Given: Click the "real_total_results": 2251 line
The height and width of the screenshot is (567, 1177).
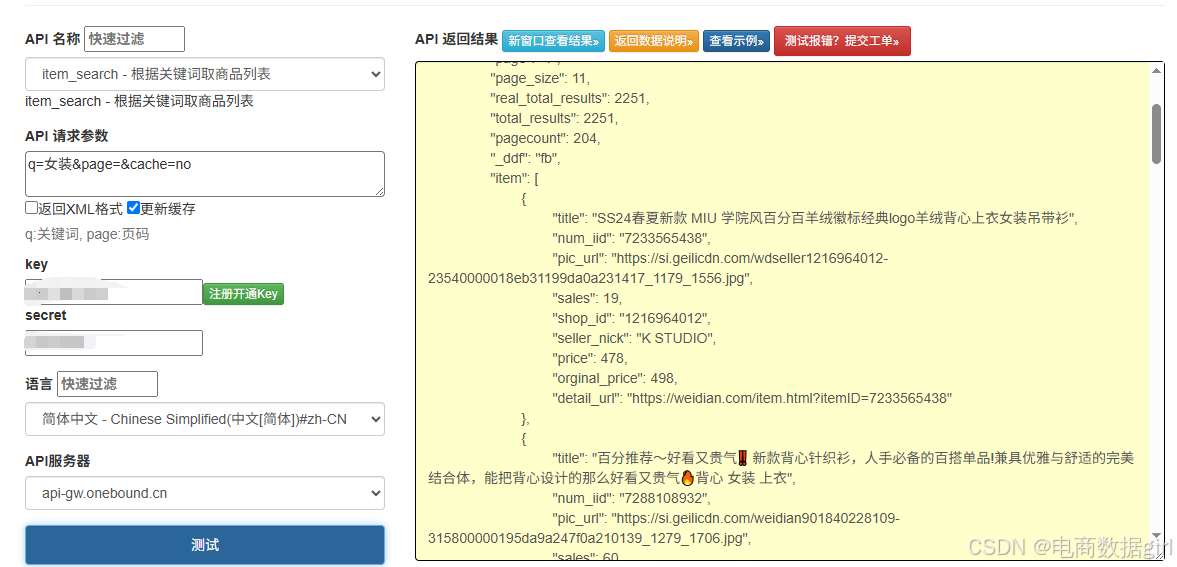Looking at the screenshot, I should [569, 98].
